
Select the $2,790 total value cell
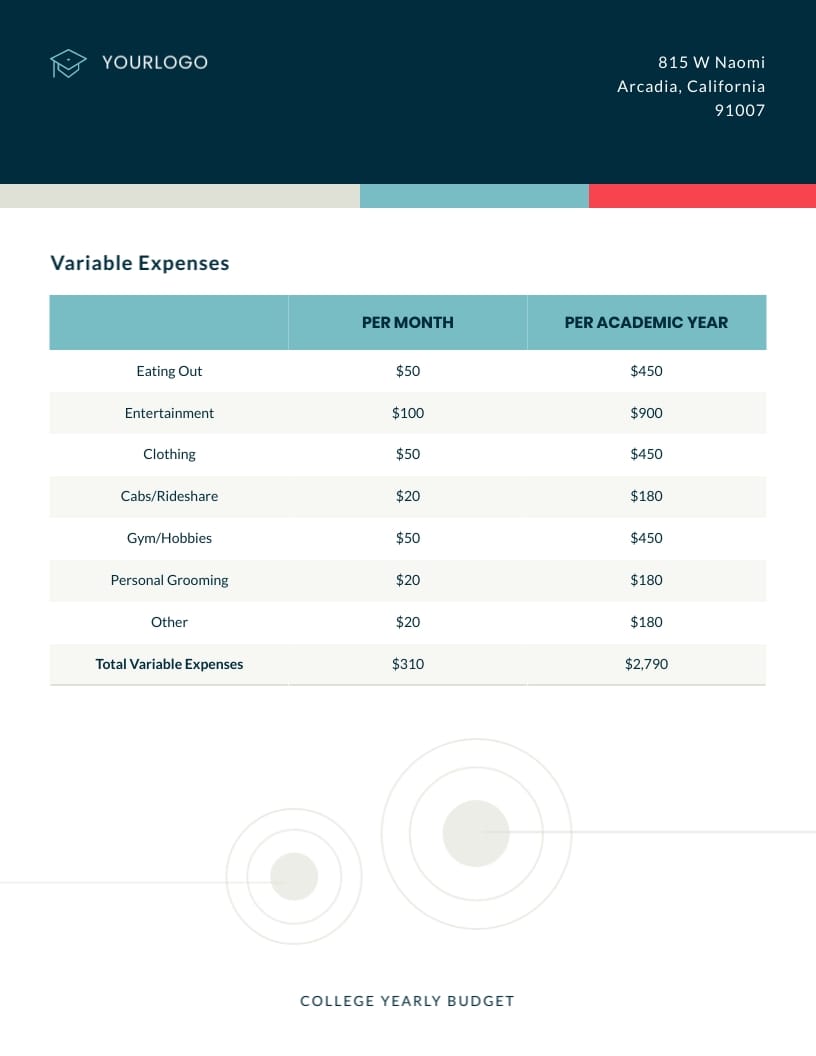pos(646,664)
